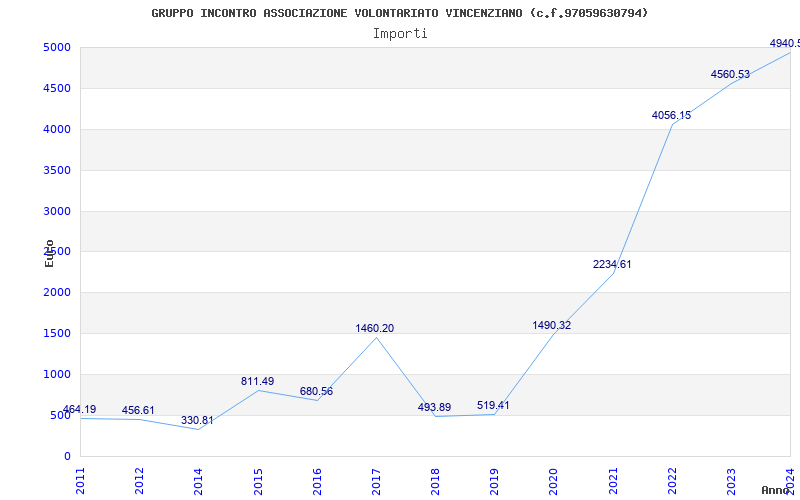Image resolution: width=800 pixels, height=500 pixels.
Task: Click the 2019 x-axis year label
Action: tap(494, 481)
